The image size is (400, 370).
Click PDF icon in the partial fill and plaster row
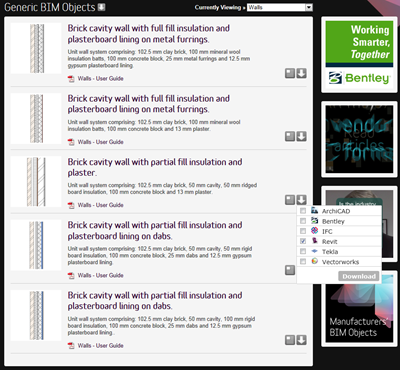71,205
